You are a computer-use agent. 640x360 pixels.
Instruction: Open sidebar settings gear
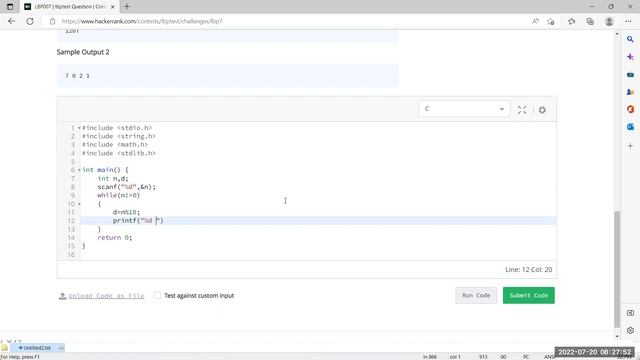pos(630,330)
